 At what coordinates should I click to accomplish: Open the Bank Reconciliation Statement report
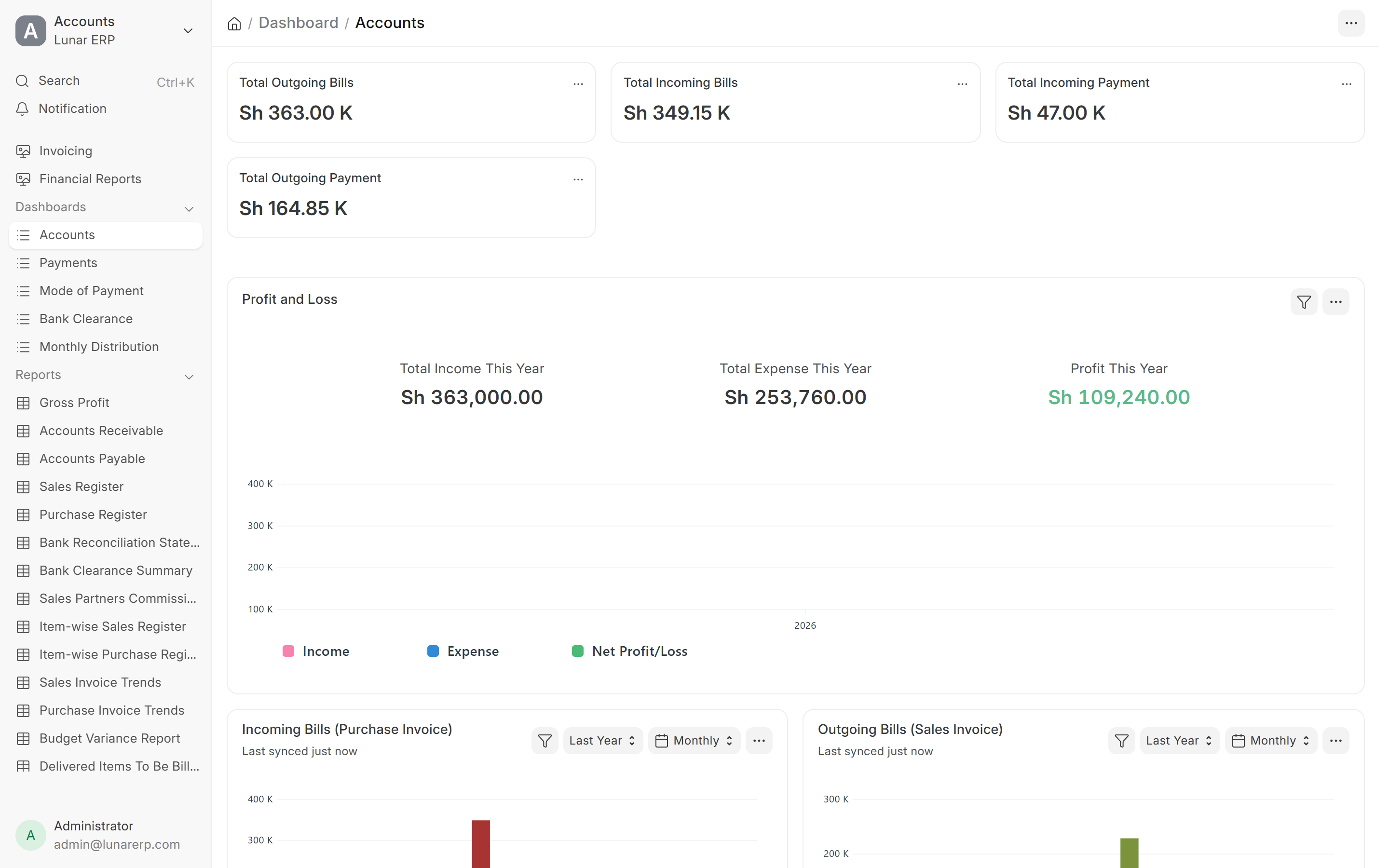[106, 542]
